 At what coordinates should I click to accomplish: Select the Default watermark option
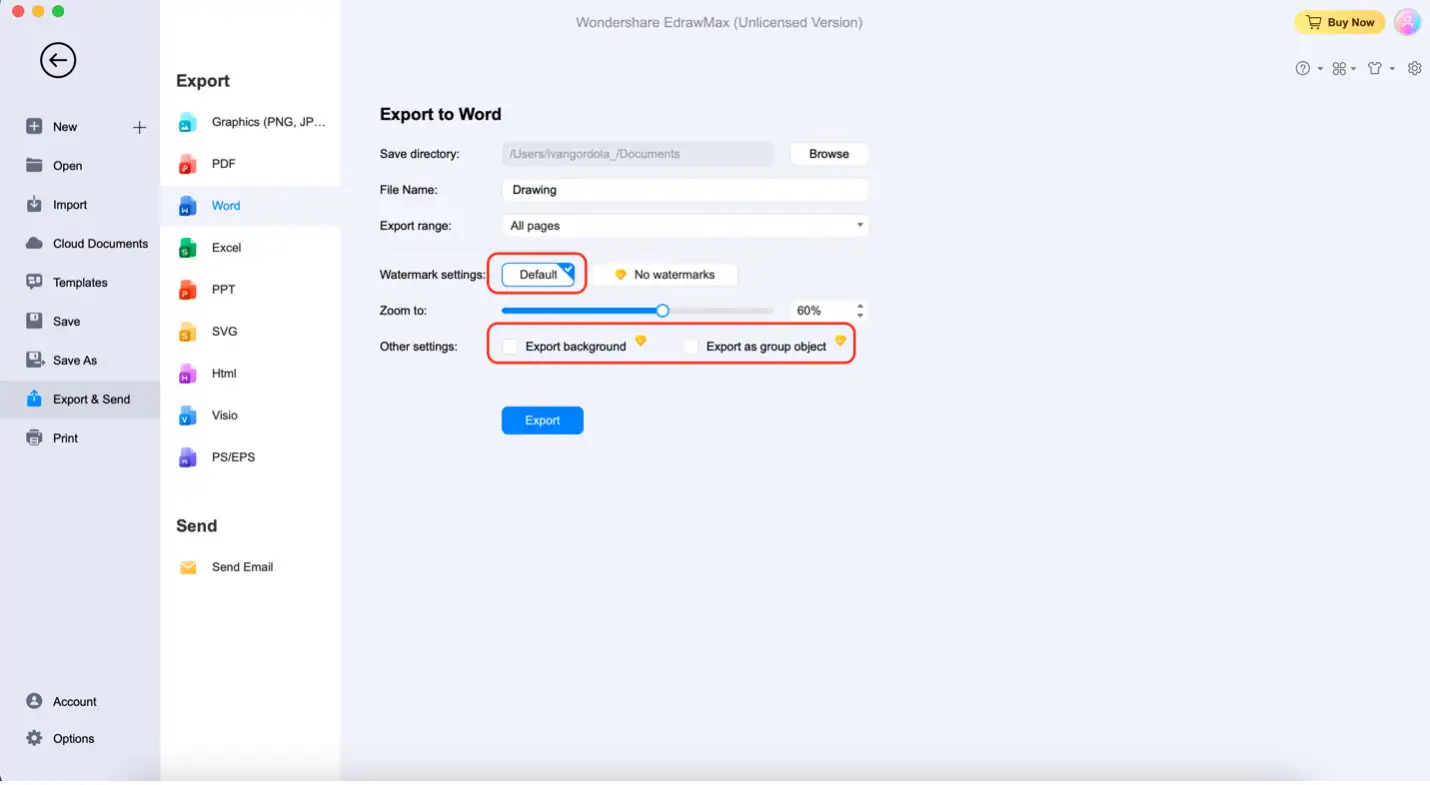coord(538,275)
